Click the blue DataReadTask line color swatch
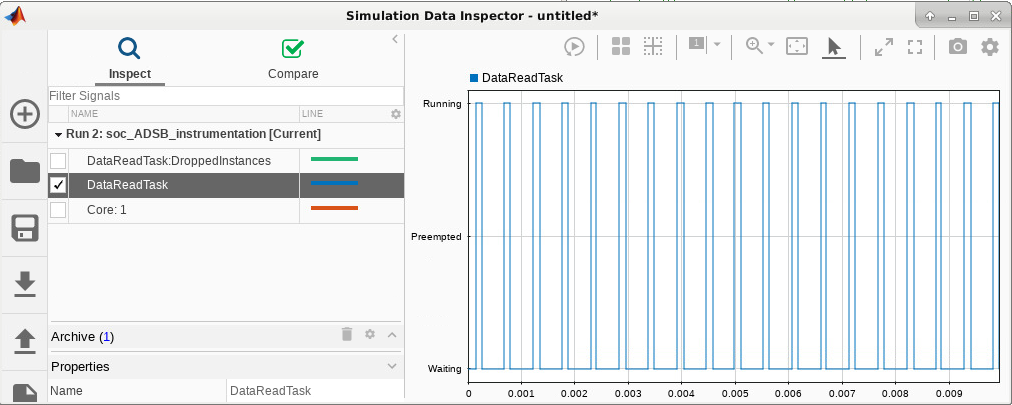 coord(334,184)
